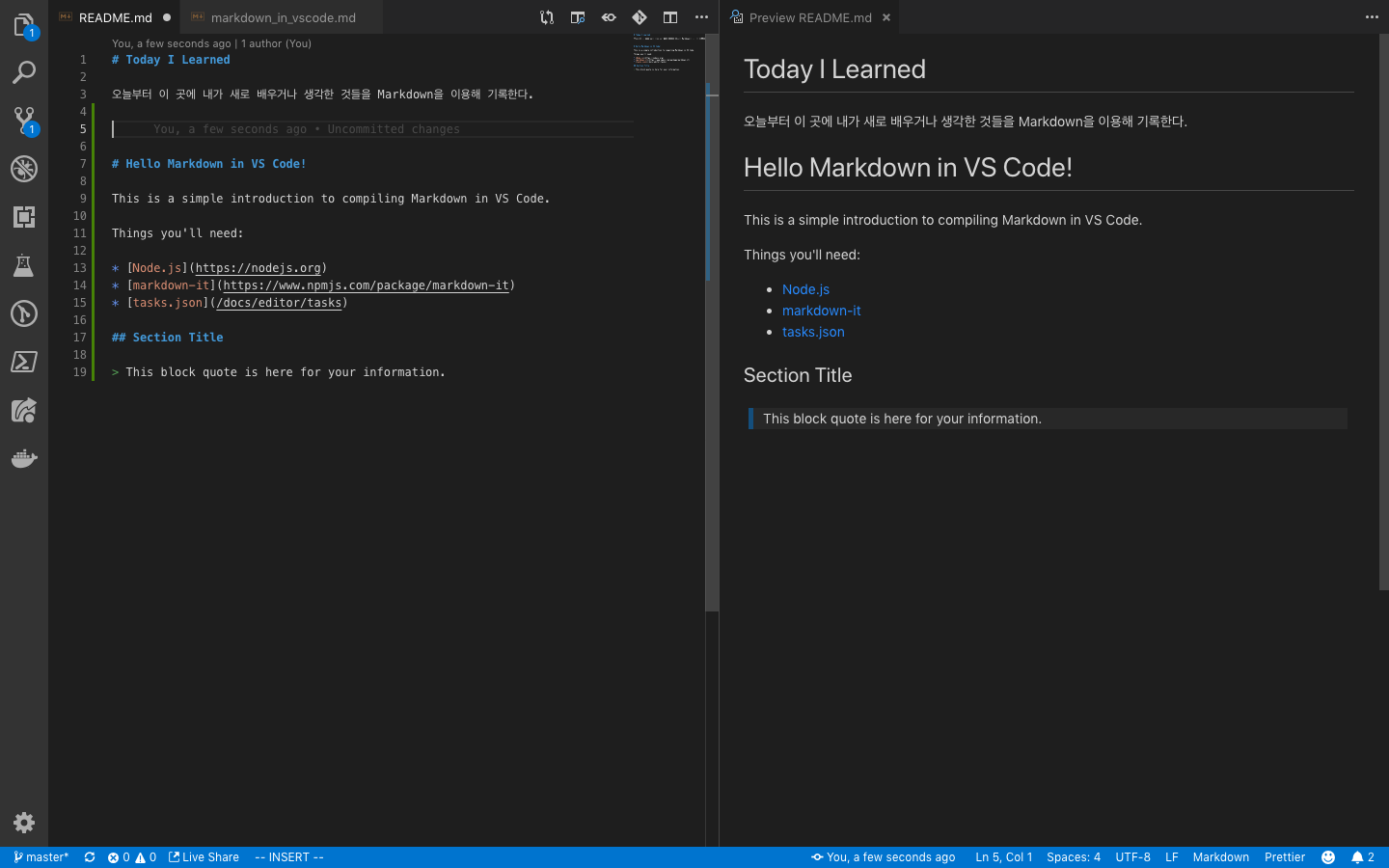Screen dimensions: 1389x868
Task: Click the blame status 'You, a few seconds ago'
Action: click(883, 857)
